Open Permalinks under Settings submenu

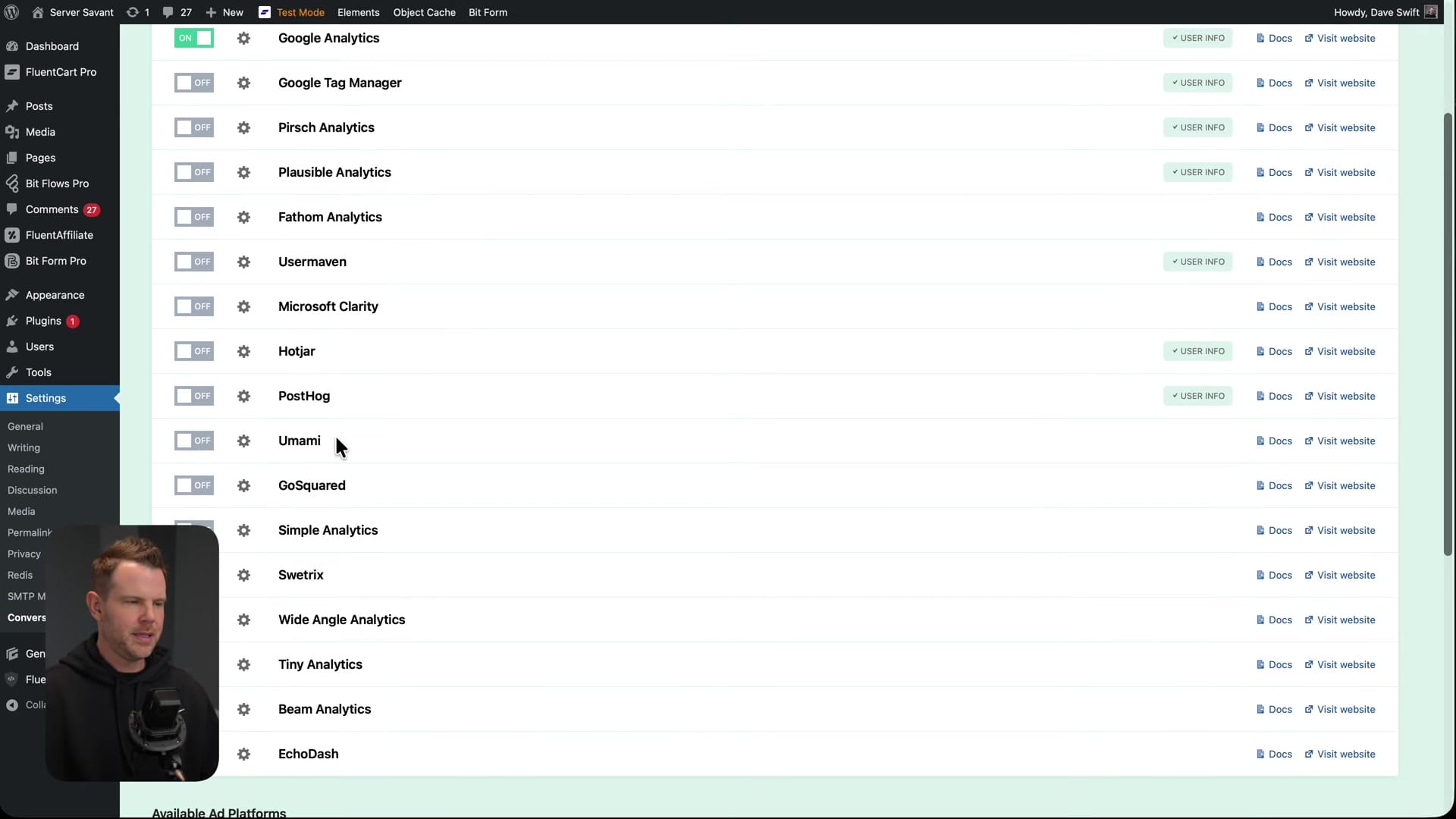30,532
